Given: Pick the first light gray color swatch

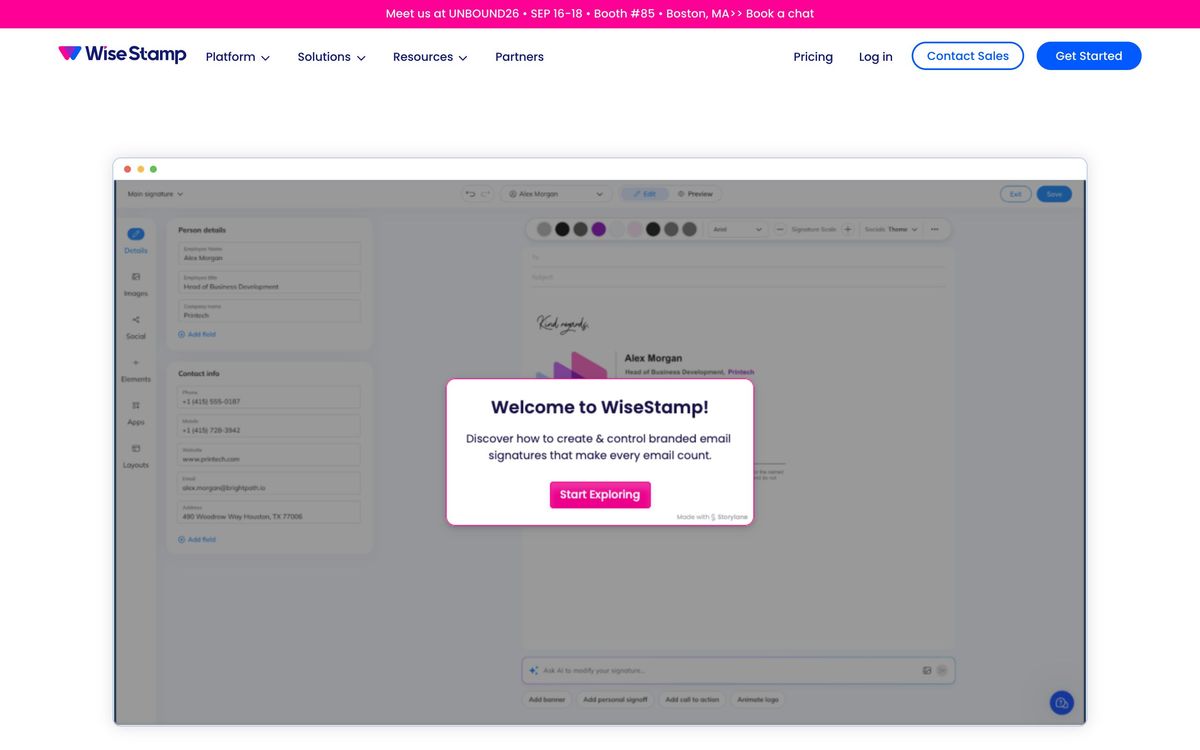Looking at the screenshot, I should coord(544,229).
